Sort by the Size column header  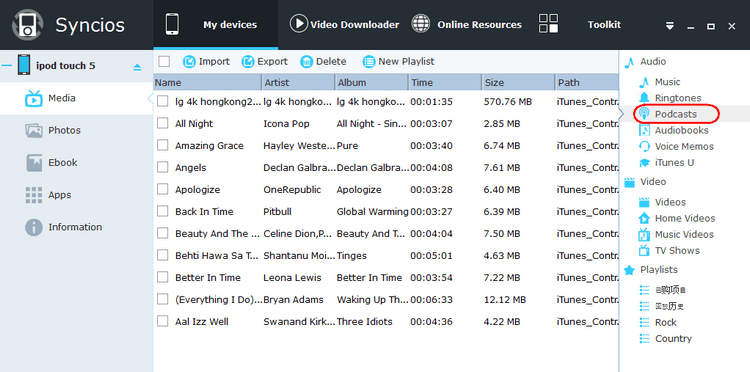point(518,82)
